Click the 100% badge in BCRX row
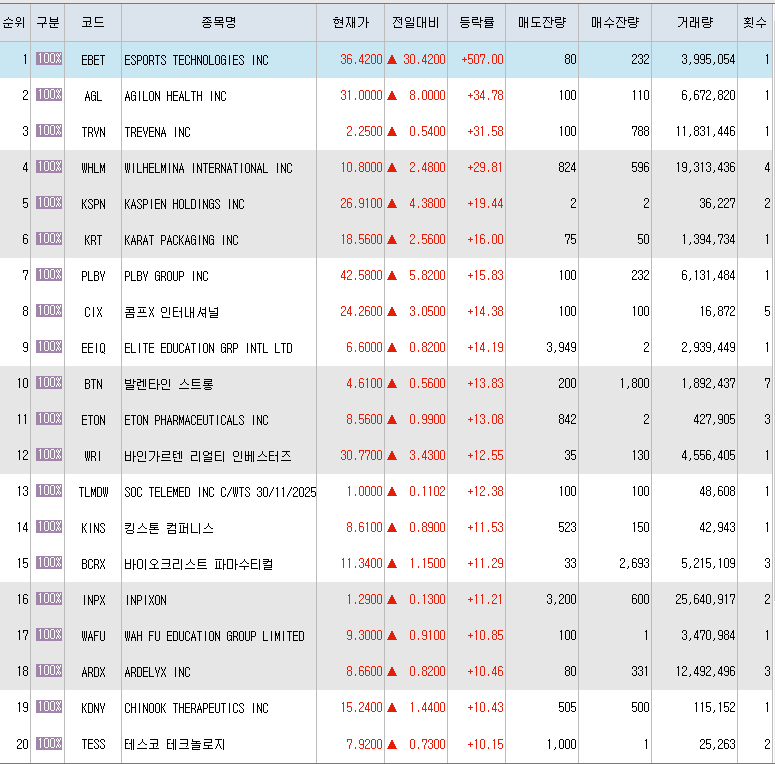Screen dimensions: 775x764 pyautogui.click(x=49, y=562)
